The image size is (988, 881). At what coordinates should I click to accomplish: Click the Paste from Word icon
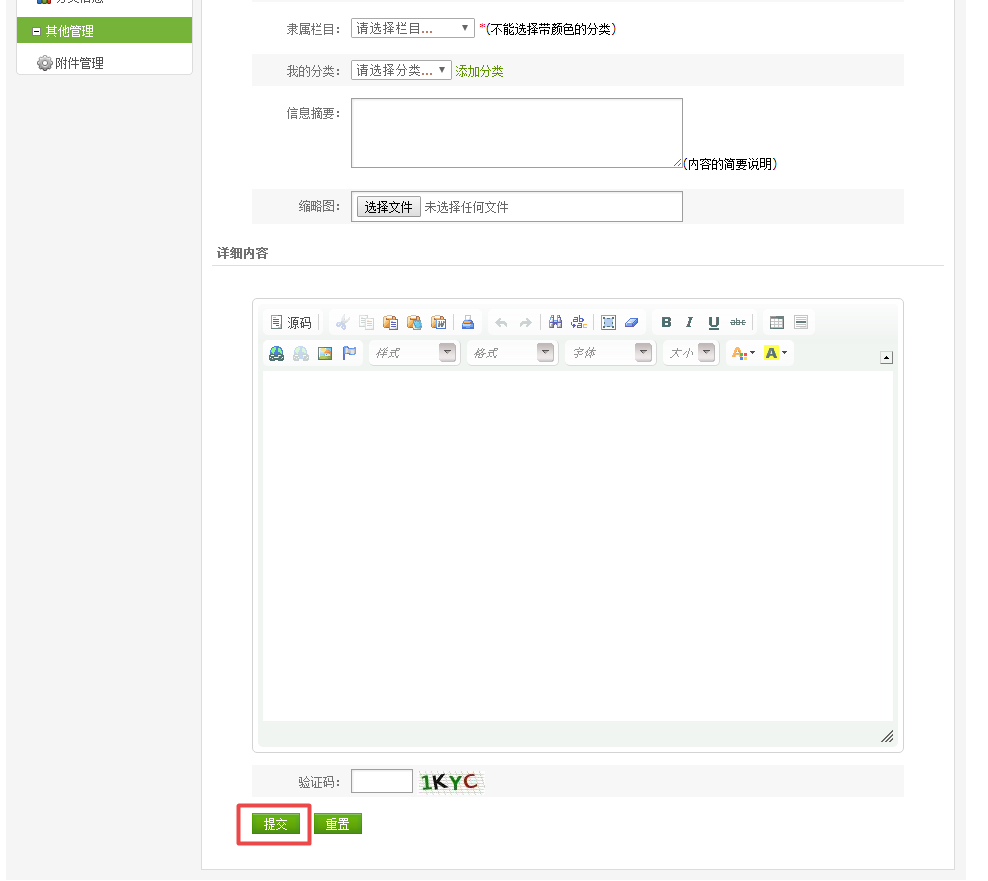[x=438, y=322]
